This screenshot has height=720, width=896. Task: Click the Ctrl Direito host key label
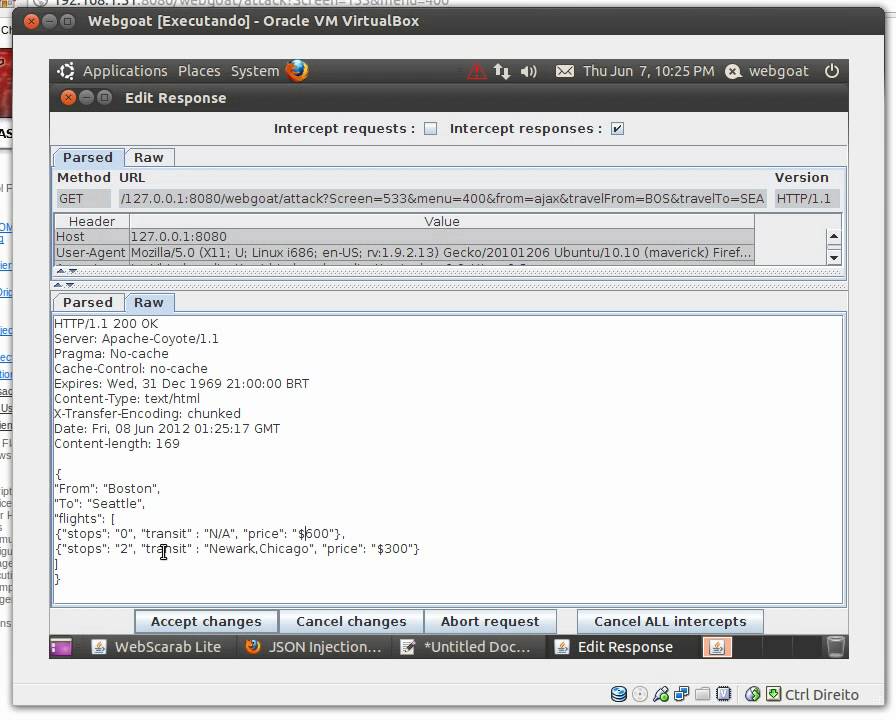pyautogui.click(x=822, y=695)
